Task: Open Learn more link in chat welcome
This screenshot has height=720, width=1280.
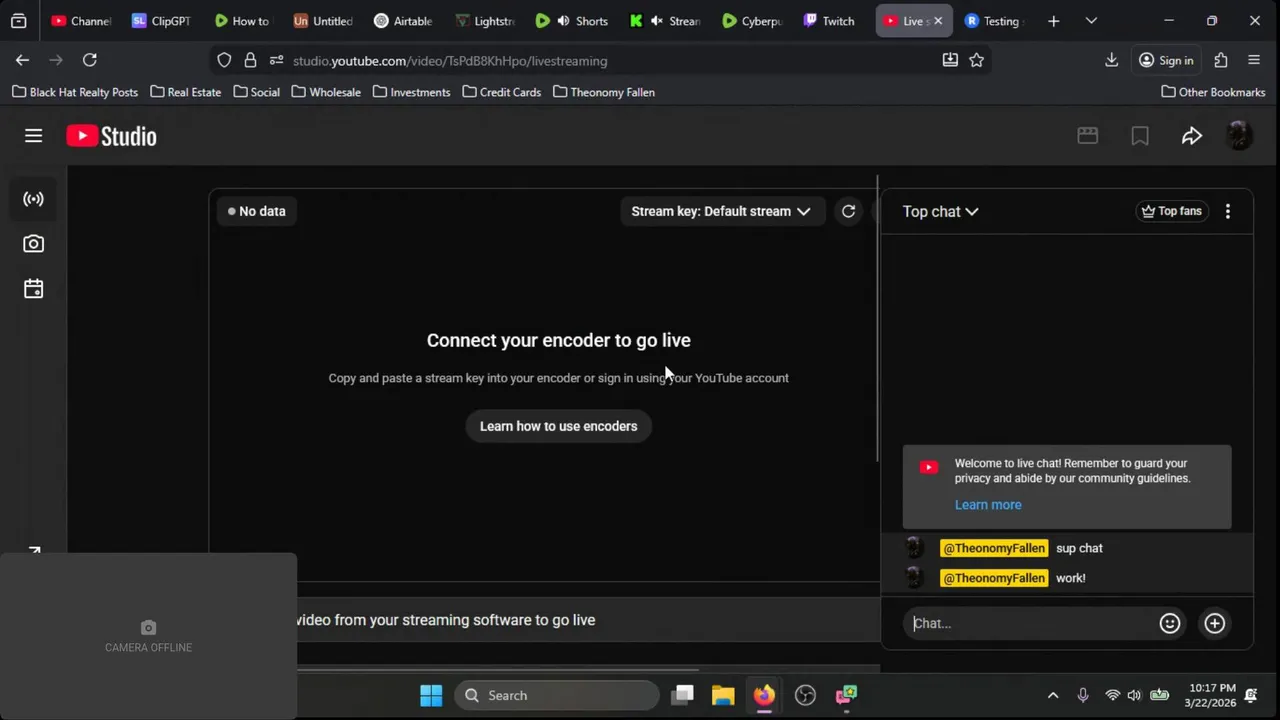Action: click(988, 505)
